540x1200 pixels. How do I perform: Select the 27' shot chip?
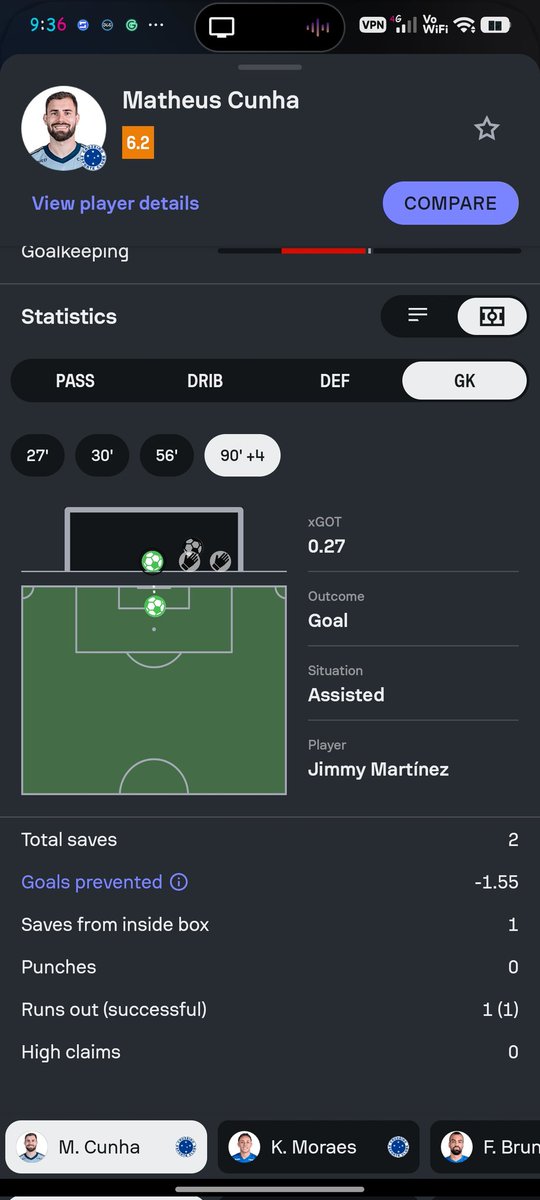(x=38, y=455)
